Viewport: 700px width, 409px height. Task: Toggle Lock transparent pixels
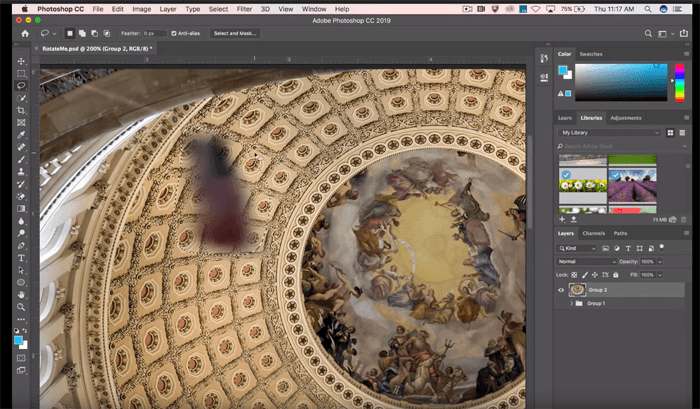coord(574,275)
